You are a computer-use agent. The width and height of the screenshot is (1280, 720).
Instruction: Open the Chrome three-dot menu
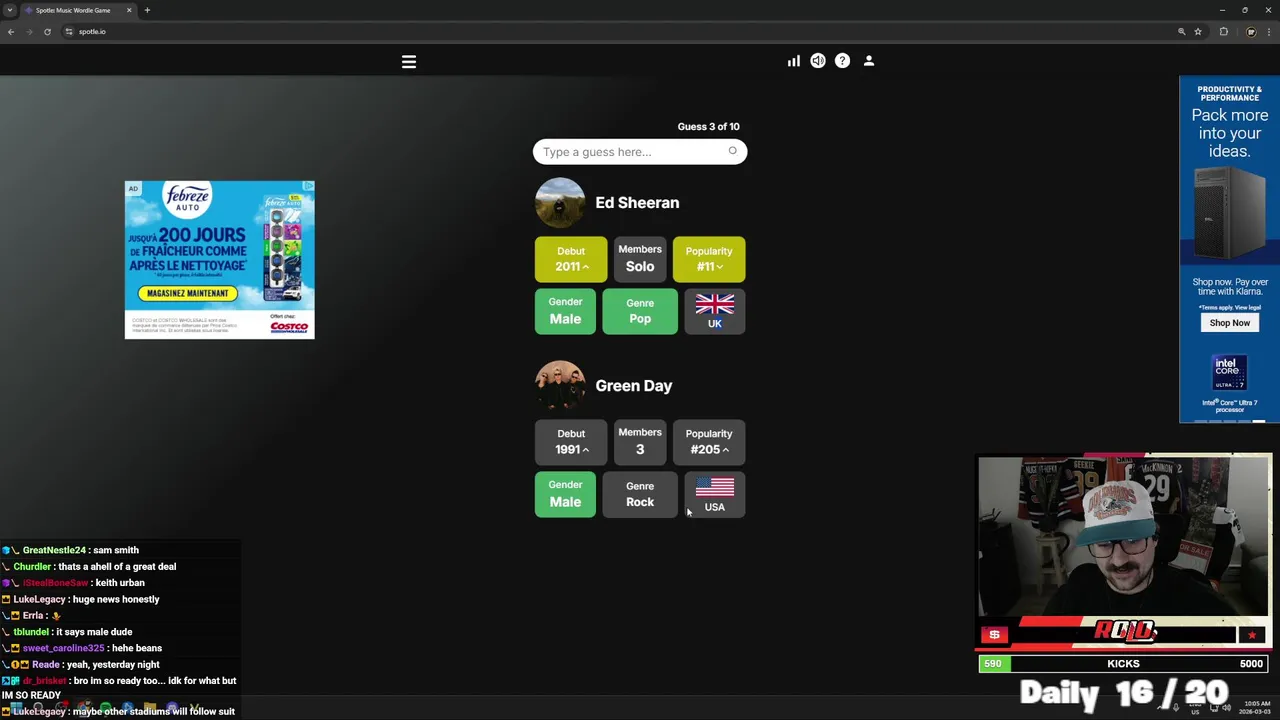click(1270, 32)
